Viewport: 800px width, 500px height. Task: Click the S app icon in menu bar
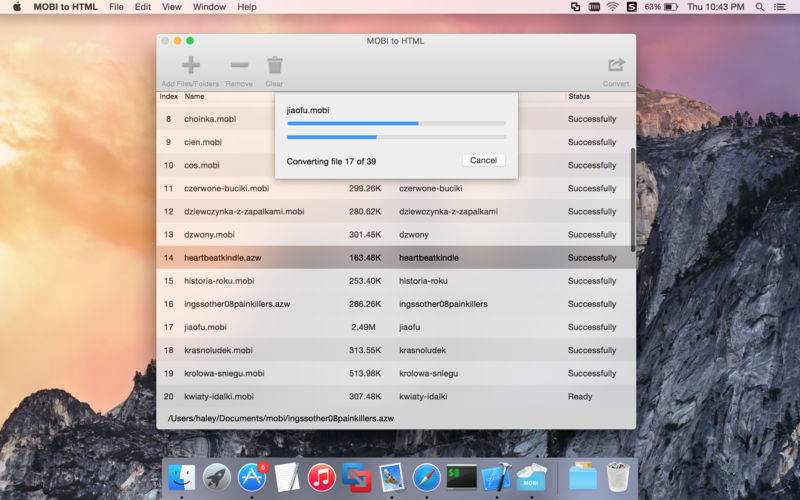pyautogui.click(x=632, y=7)
